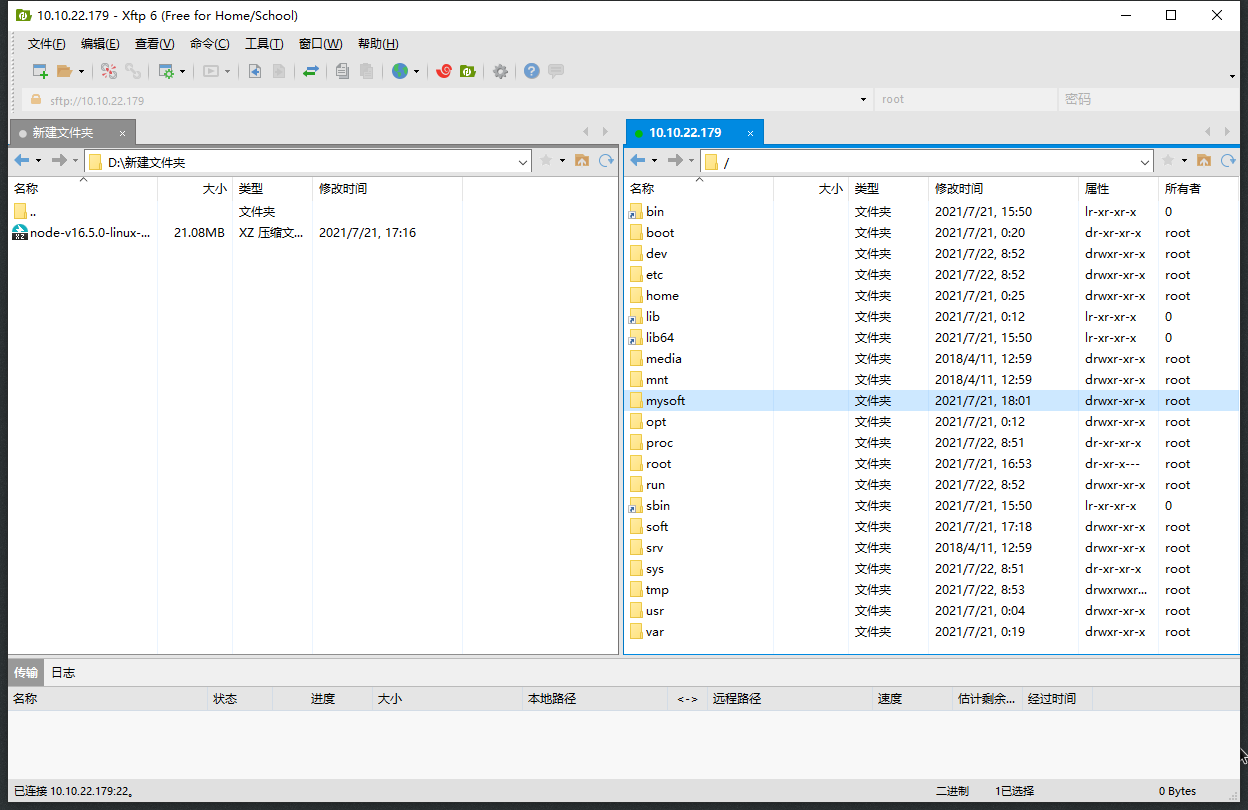Open the 文件(F) menu
The height and width of the screenshot is (810, 1248).
(46, 43)
